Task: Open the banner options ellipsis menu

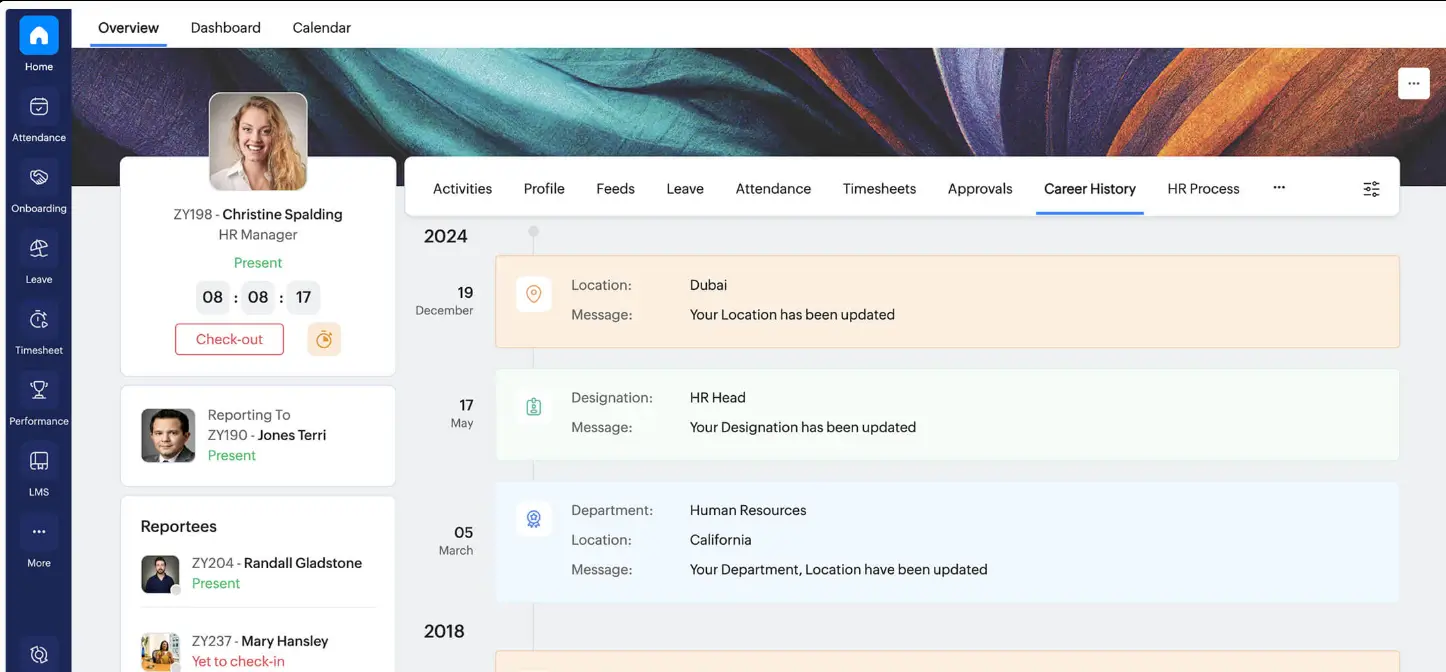Action: [x=1414, y=84]
